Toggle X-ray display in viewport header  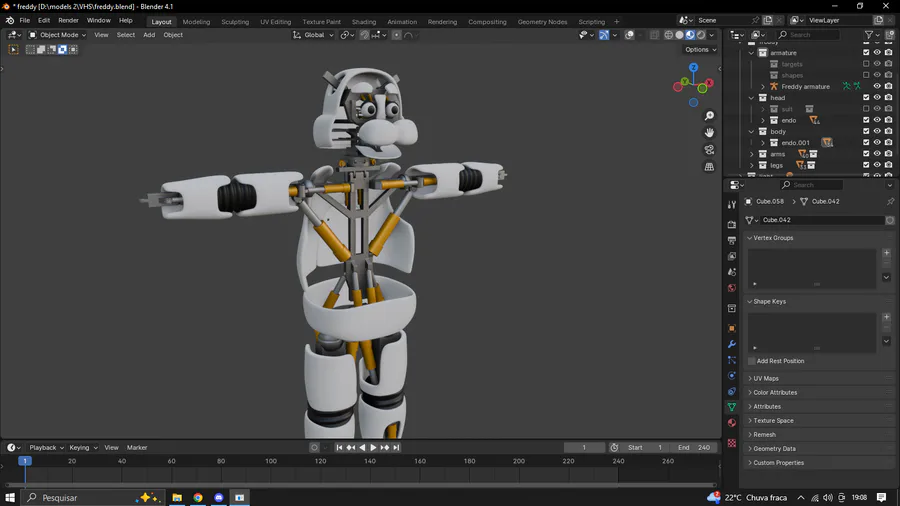coord(654,35)
